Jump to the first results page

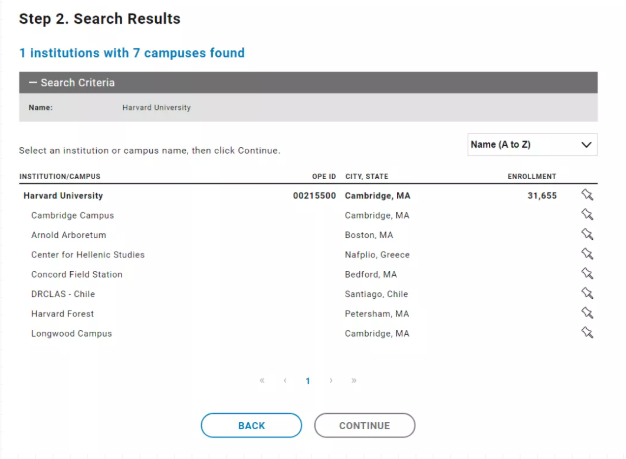pyautogui.click(x=262, y=381)
